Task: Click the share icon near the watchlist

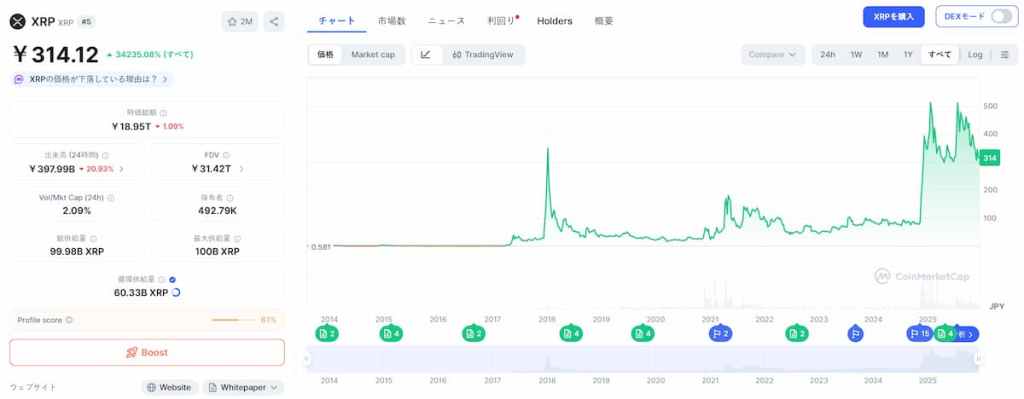Action: (x=274, y=22)
